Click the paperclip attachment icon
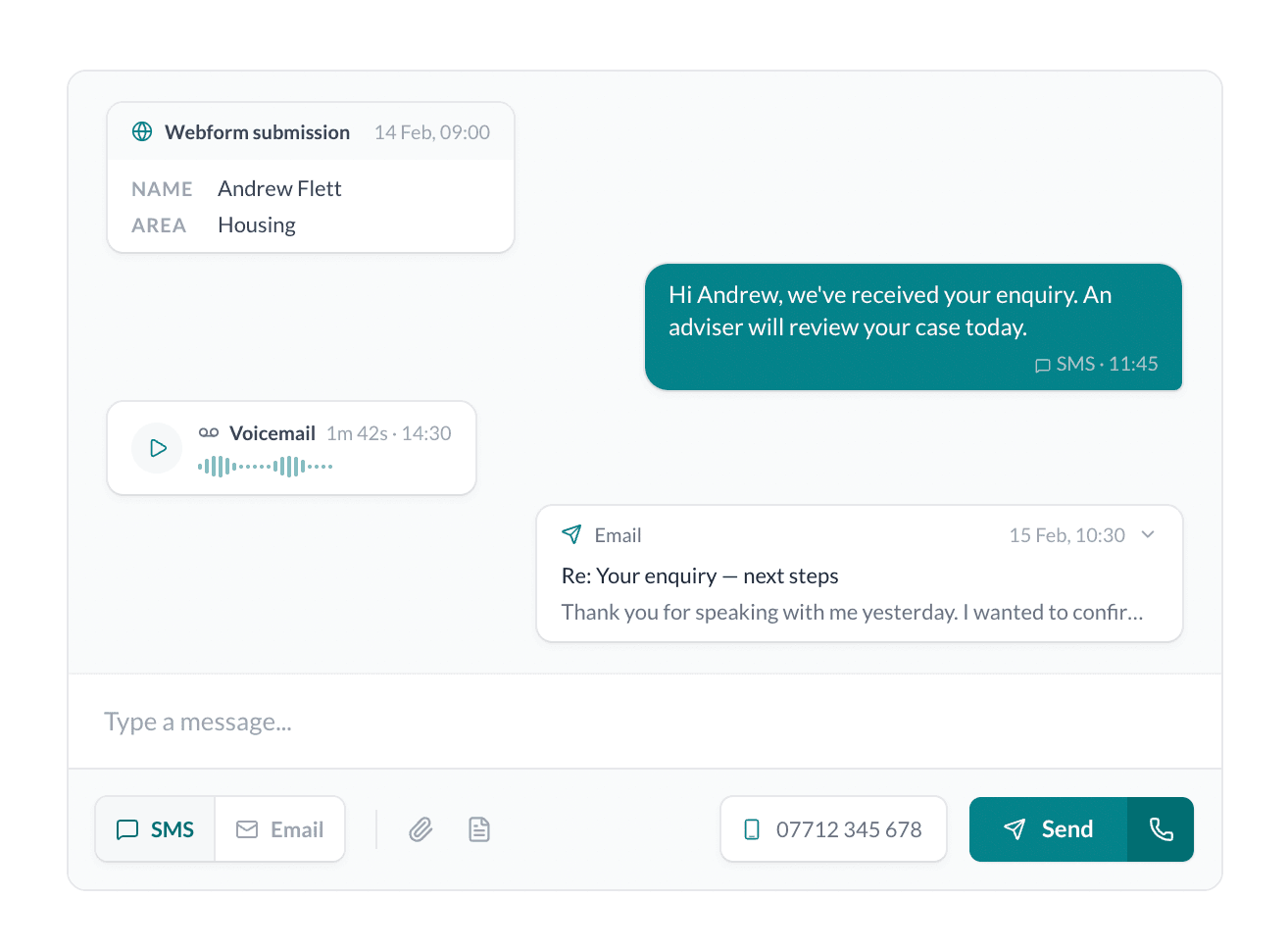This screenshot has height=949, width=1288. tap(421, 829)
